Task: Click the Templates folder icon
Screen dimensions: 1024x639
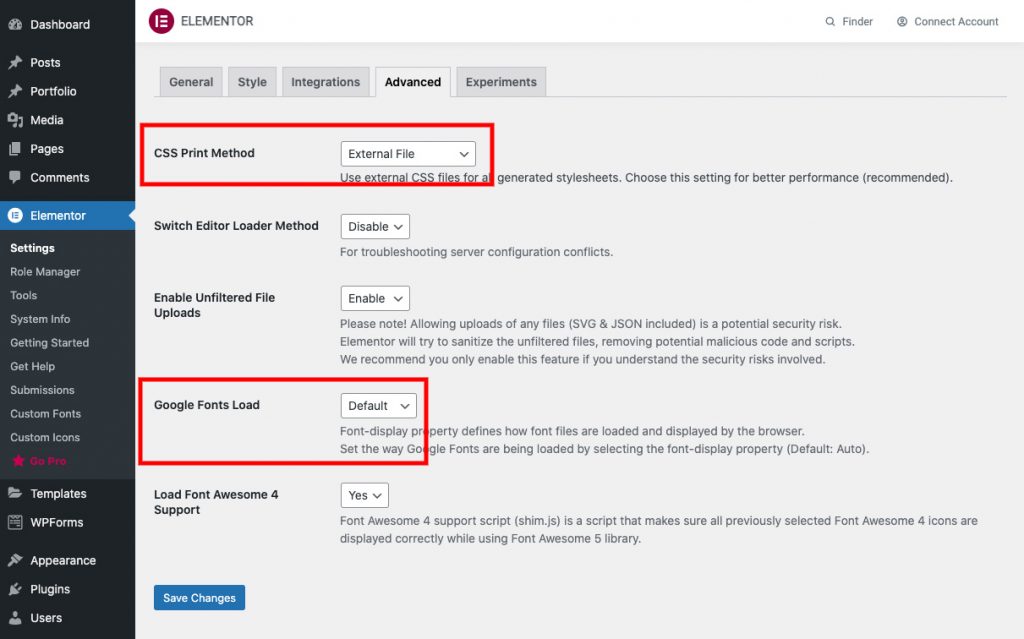Action: click(x=15, y=493)
